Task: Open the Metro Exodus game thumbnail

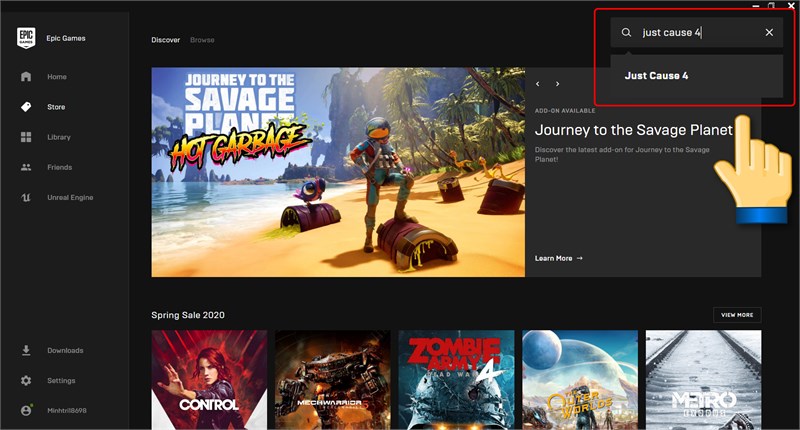Action: click(704, 380)
